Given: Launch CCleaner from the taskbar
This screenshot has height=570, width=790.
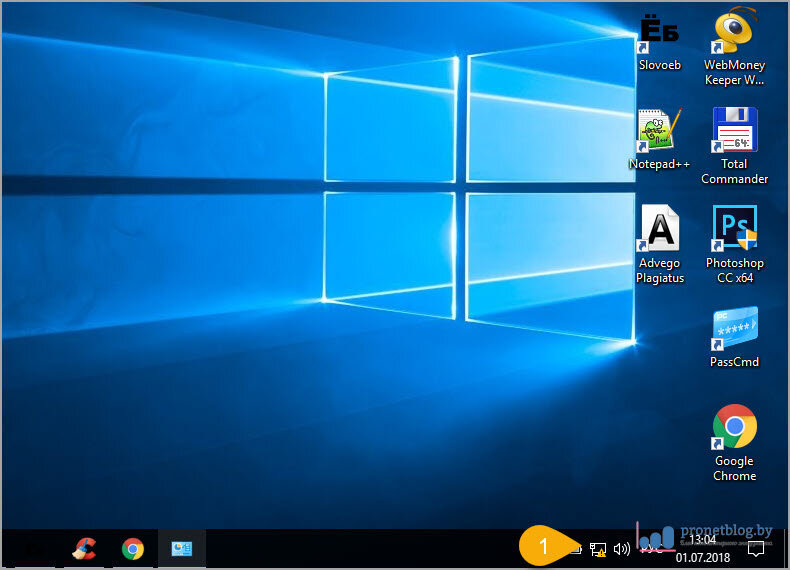Looking at the screenshot, I should (84, 549).
